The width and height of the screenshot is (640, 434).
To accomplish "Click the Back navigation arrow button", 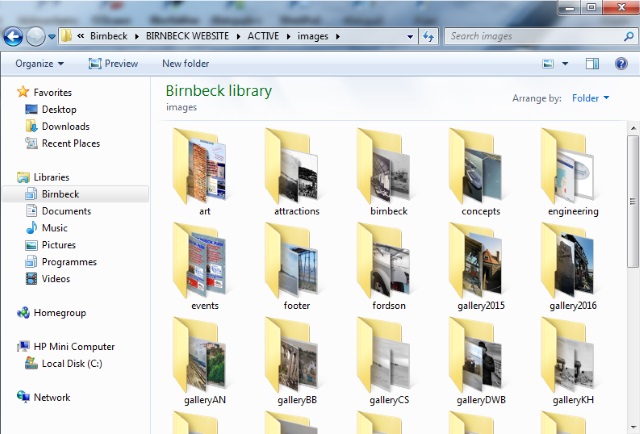I will point(13,37).
